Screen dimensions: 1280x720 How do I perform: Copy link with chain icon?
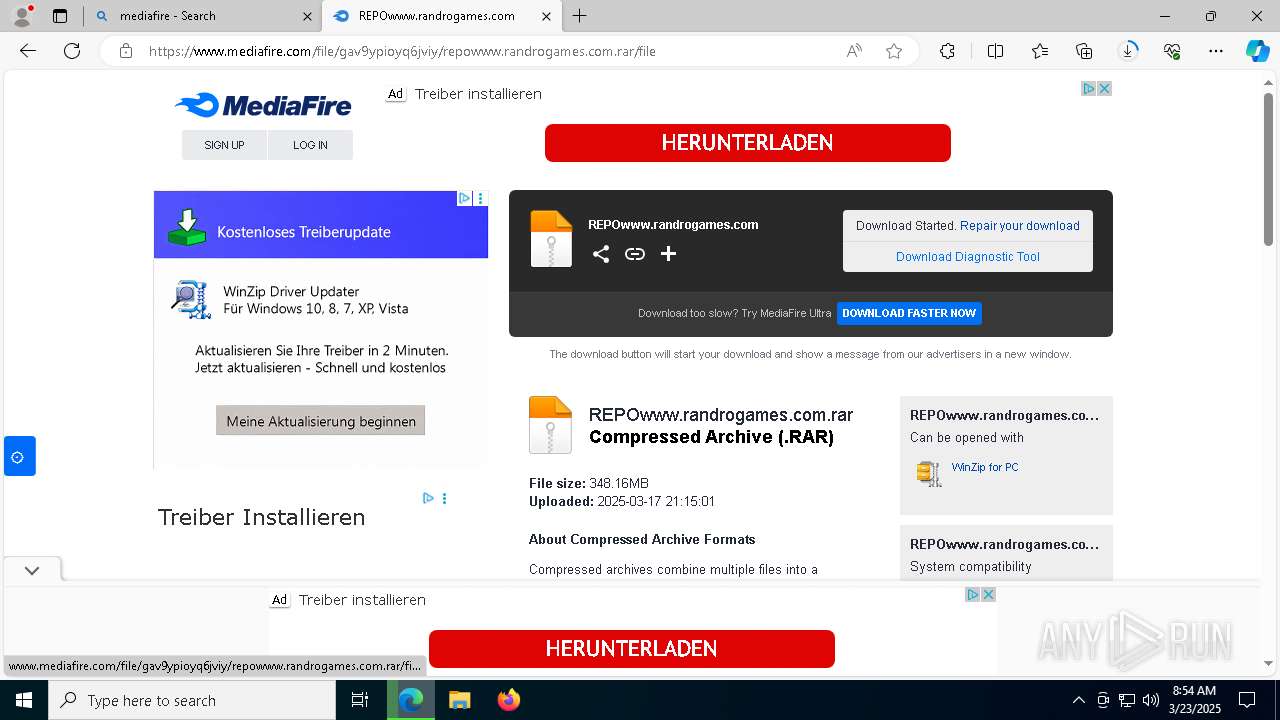click(x=635, y=254)
